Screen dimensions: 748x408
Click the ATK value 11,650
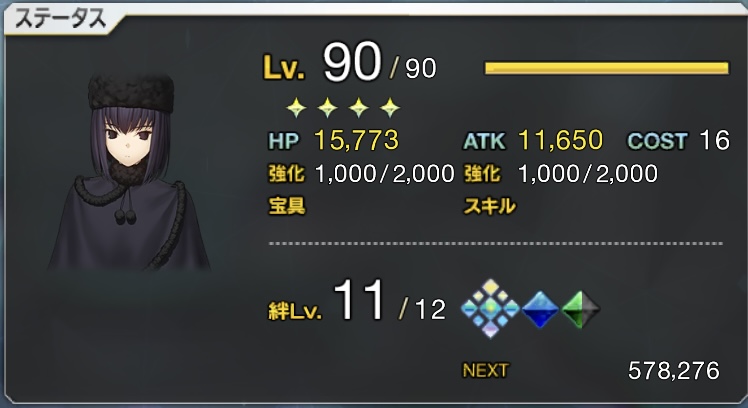[560, 140]
